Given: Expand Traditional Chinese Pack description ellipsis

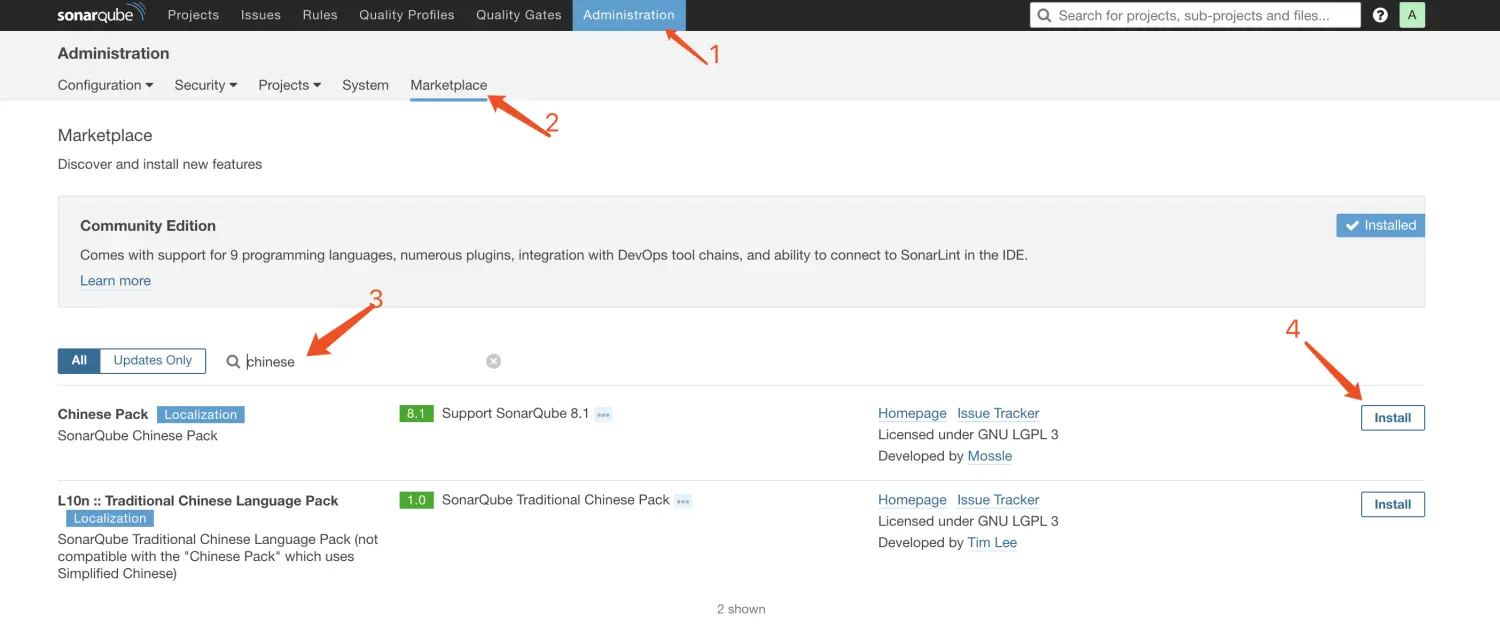Looking at the screenshot, I should tap(682, 500).
